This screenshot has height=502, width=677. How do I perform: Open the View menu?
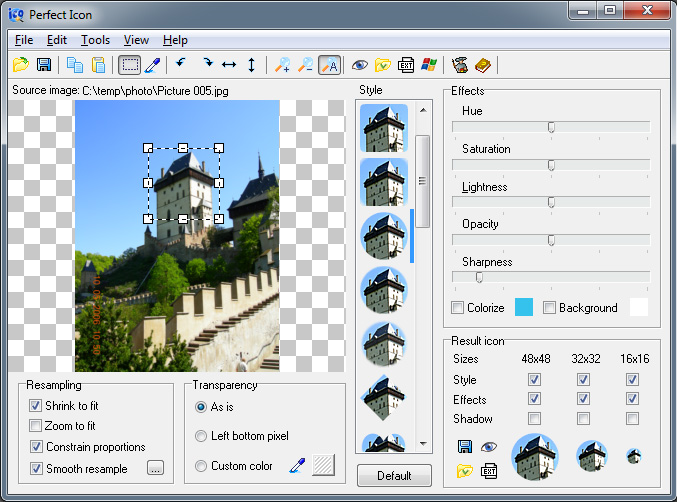coord(136,40)
